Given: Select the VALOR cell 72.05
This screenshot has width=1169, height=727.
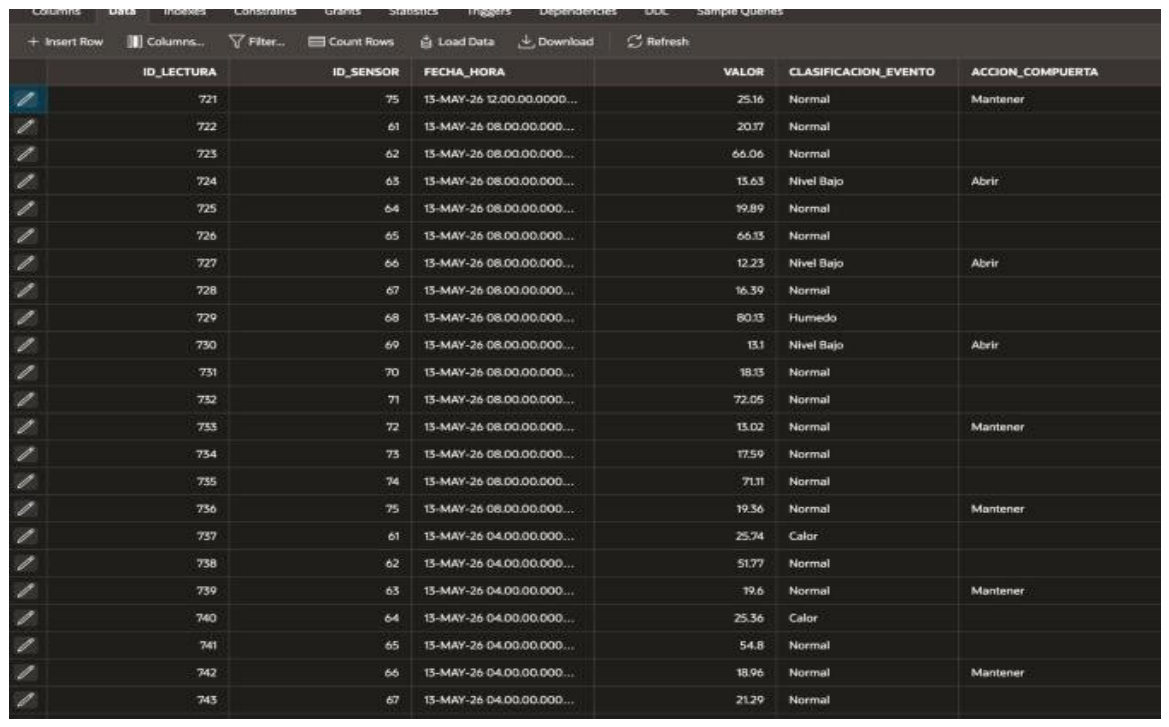Looking at the screenshot, I should [x=685, y=400].
